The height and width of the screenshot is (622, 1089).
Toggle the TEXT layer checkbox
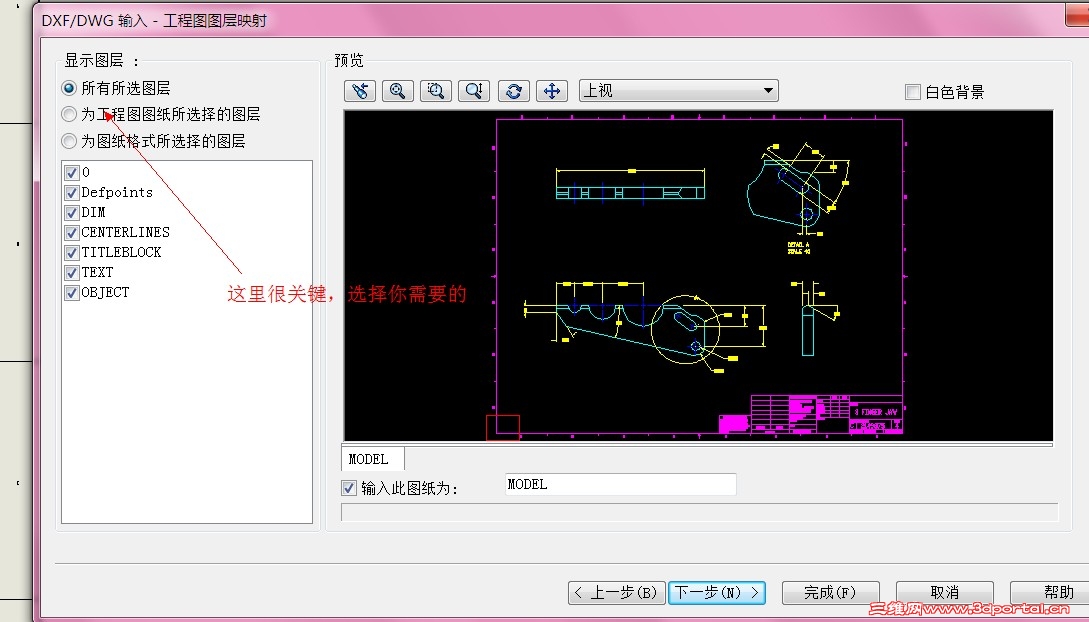(x=72, y=273)
